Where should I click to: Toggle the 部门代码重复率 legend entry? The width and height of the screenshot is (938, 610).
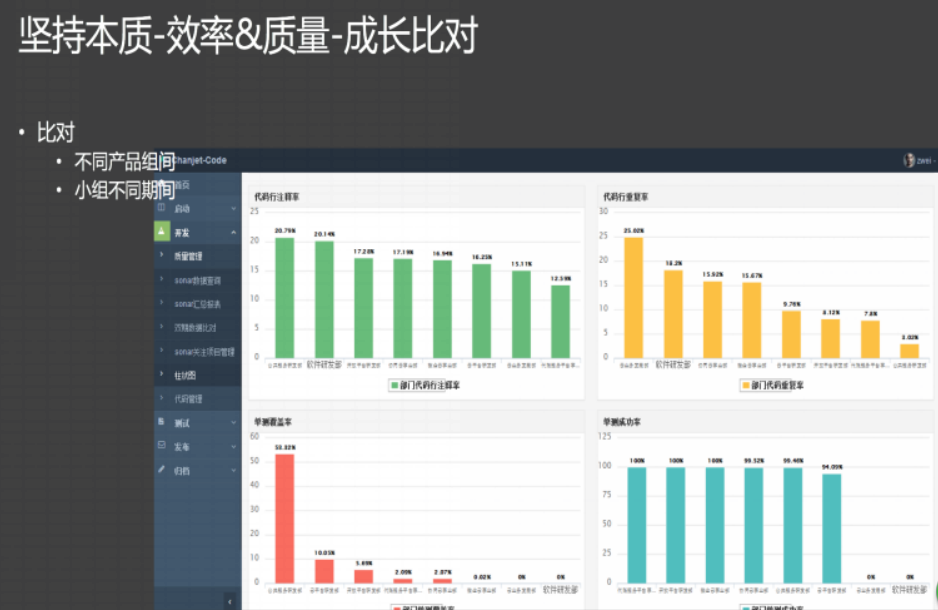(x=772, y=385)
